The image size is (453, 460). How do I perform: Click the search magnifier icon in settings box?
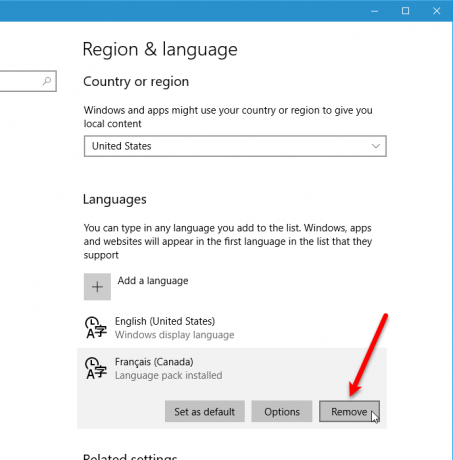tap(47, 81)
